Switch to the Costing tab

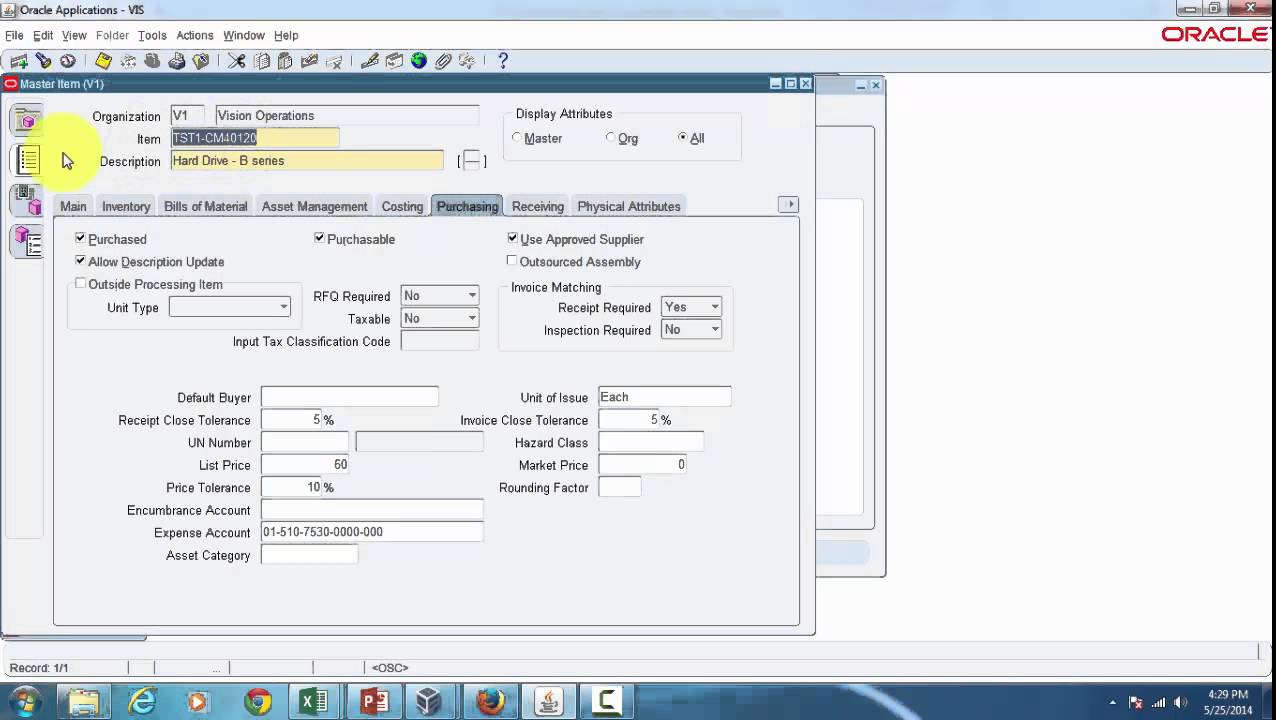(402, 206)
